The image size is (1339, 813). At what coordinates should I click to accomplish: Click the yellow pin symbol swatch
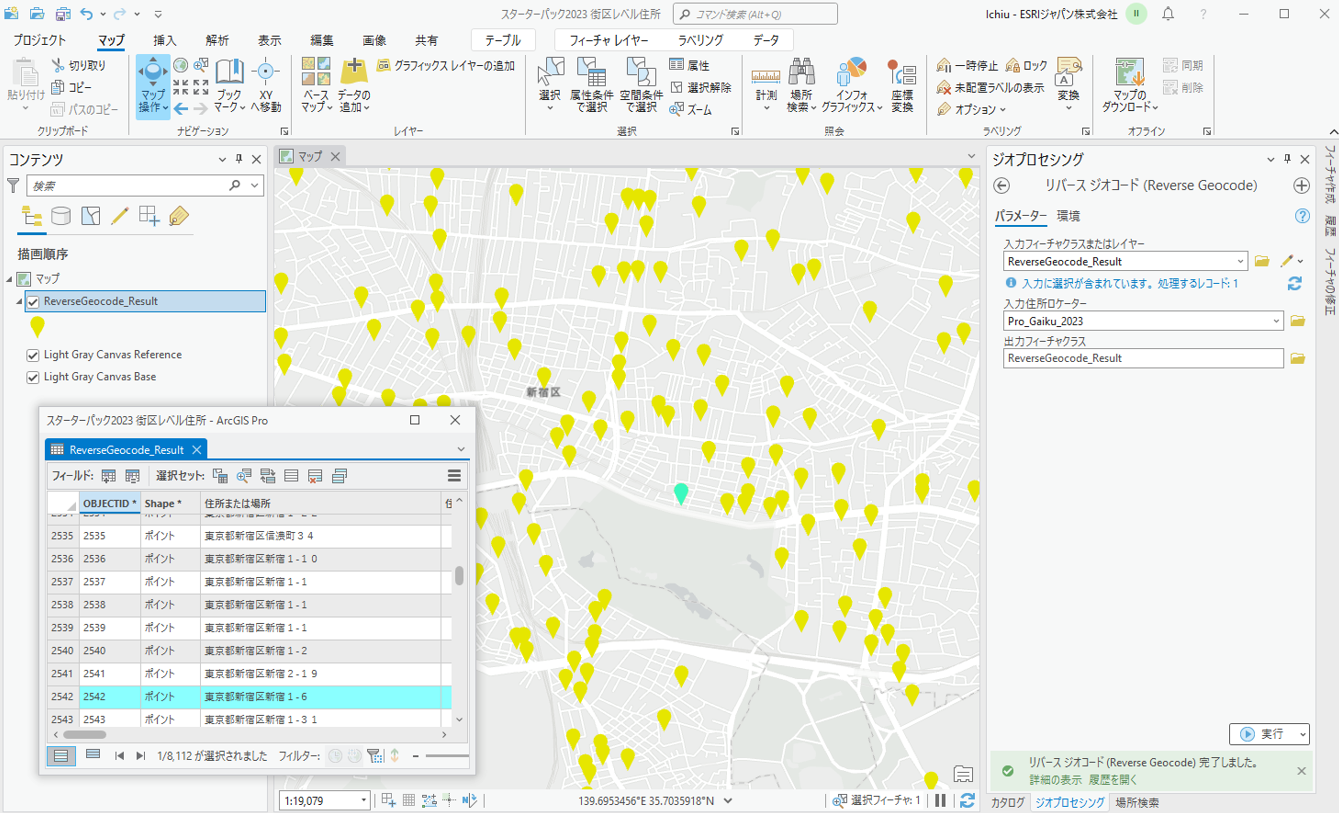coord(37,326)
